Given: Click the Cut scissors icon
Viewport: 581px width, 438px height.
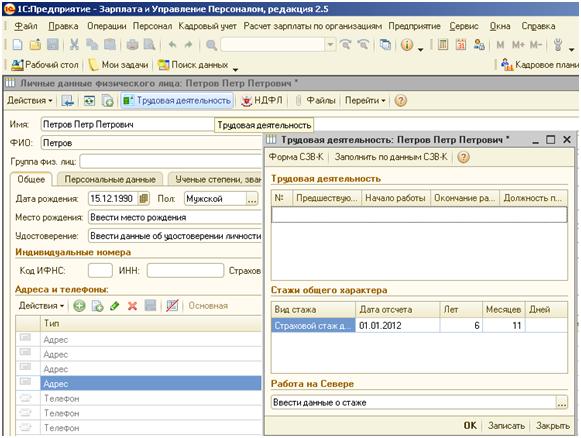Looking at the screenshot, I should click(74, 45).
